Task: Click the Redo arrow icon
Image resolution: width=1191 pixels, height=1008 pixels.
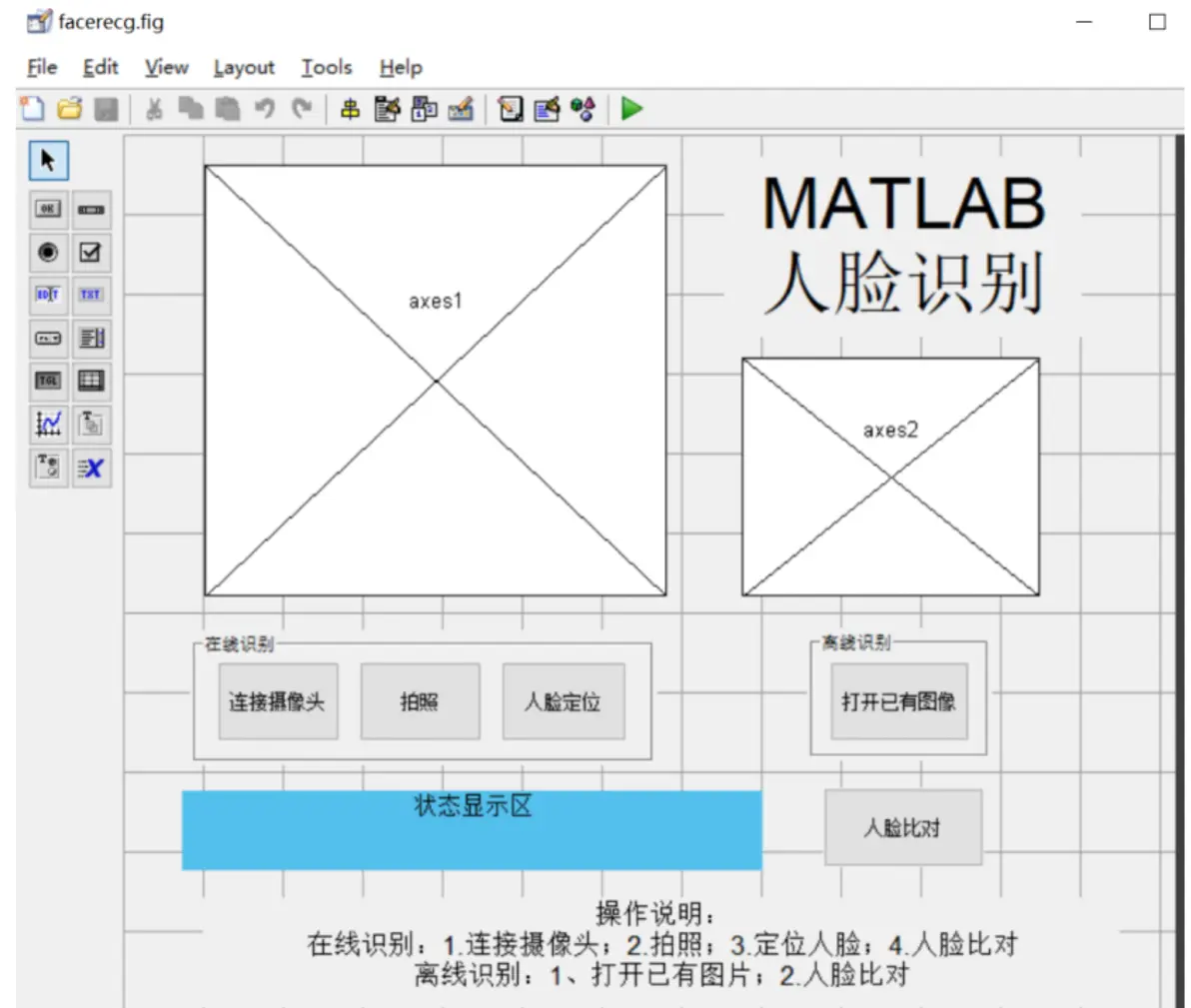Action: pyautogui.click(x=302, y=109)
